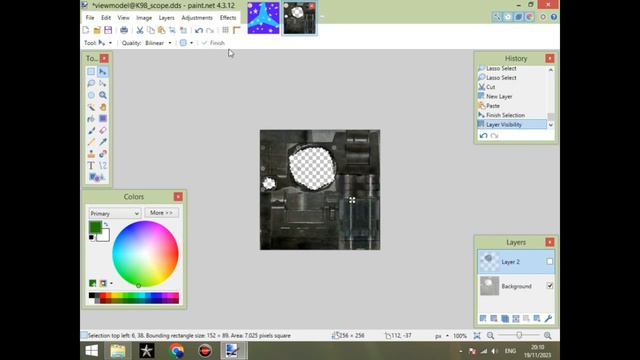Click the green primary color swatch
The image size is (640, 360).
(x=95, y=227)
